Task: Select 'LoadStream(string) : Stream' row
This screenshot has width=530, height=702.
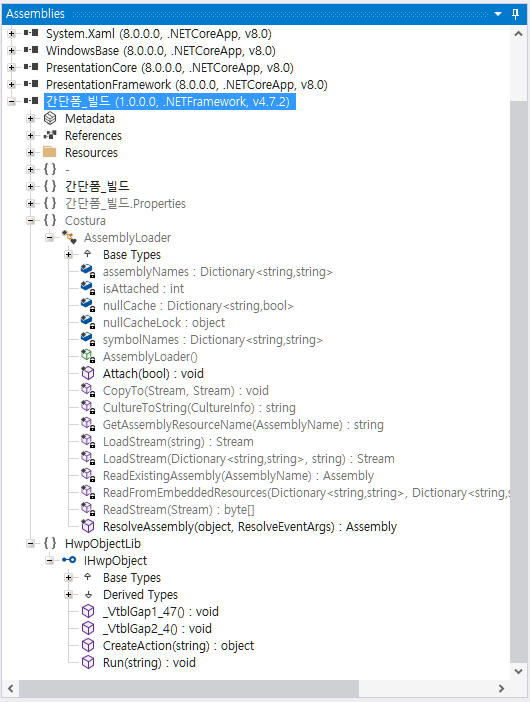Action: pos(178,442)
